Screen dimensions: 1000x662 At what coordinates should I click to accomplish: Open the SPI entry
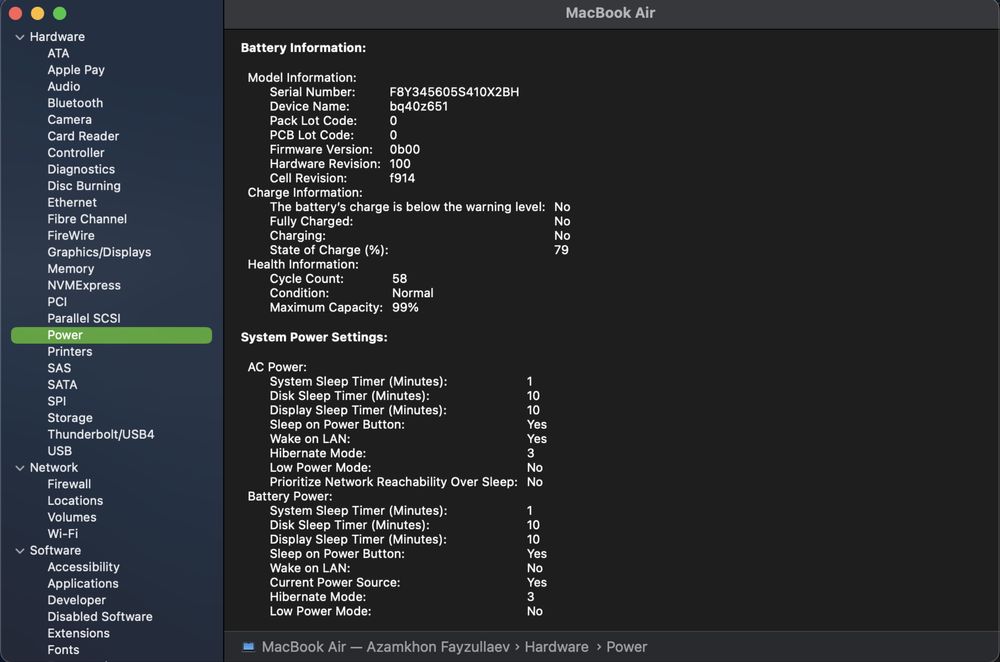[56, 402]
